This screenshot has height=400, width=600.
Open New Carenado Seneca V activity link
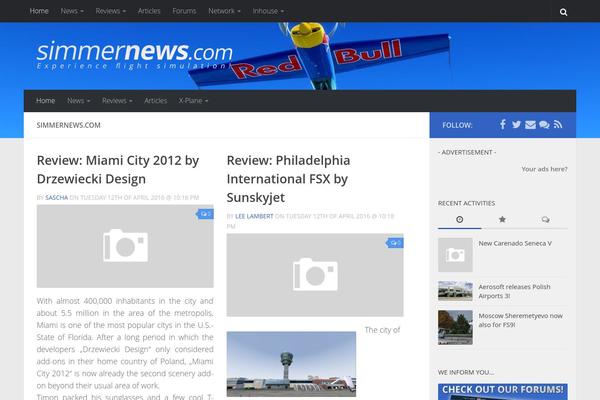pos(515,243)
